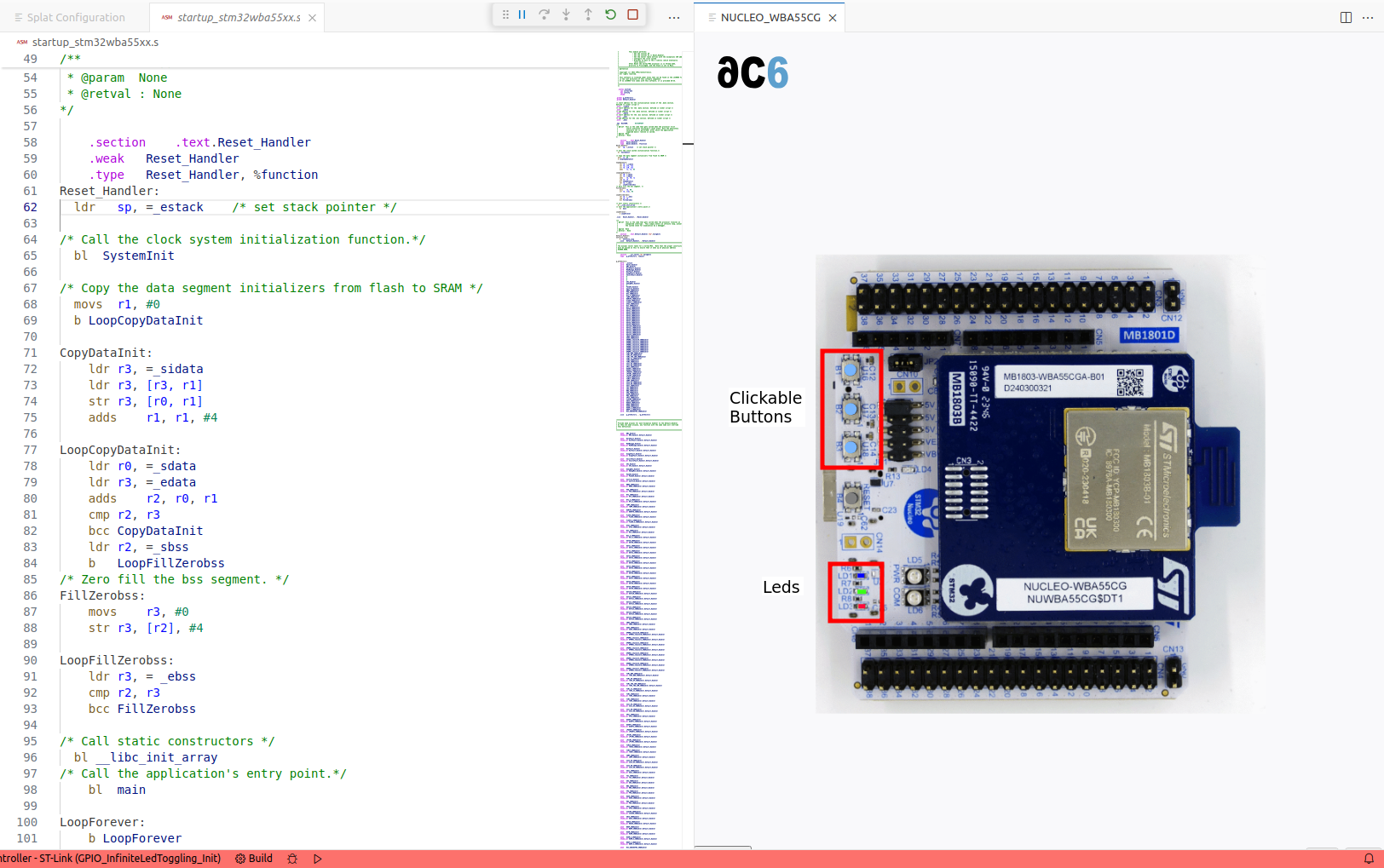
Task: Restart the debug session
Action: (610, 14)
